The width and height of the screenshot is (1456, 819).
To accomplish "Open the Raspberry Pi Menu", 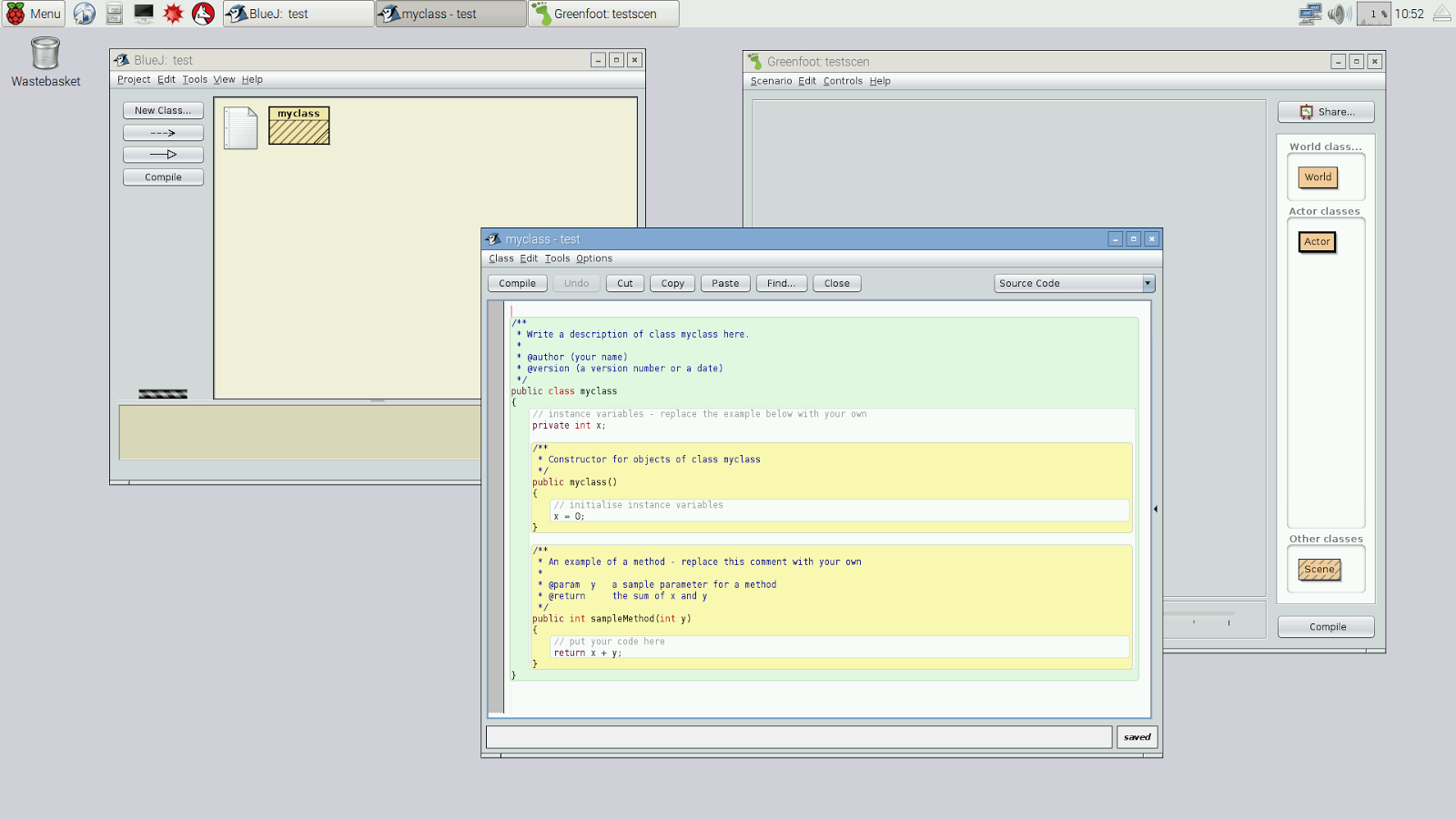I will point(34,14).
